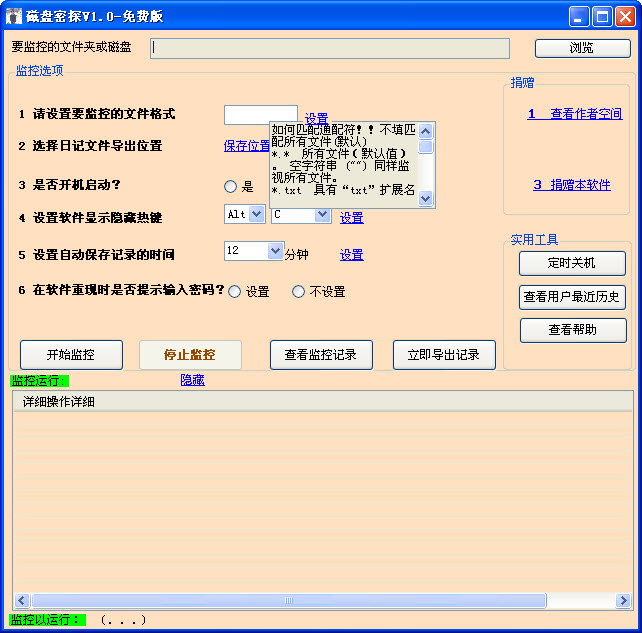Click the 定时关机 tool button
642x633 pixels.
(572, 263)
